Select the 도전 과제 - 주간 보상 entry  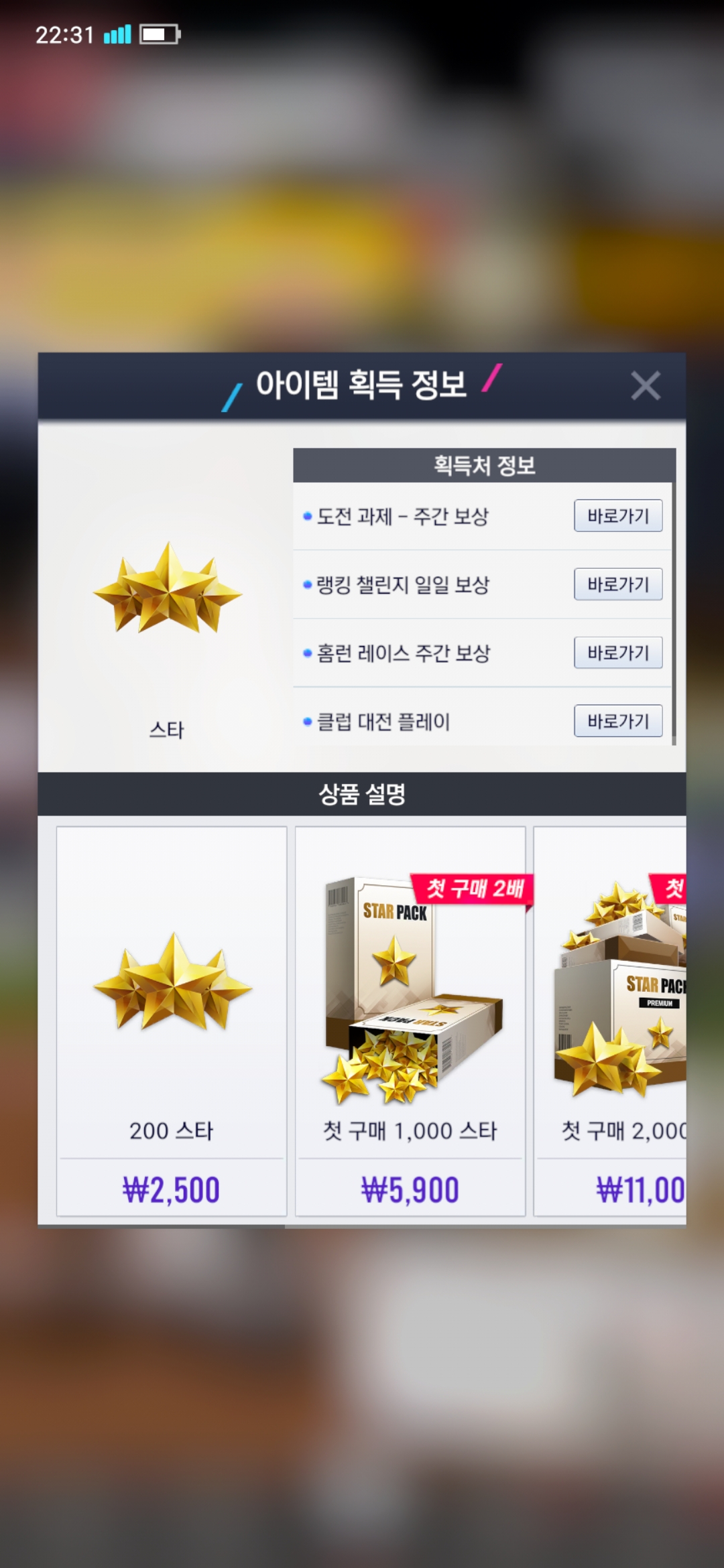point(434,517)
